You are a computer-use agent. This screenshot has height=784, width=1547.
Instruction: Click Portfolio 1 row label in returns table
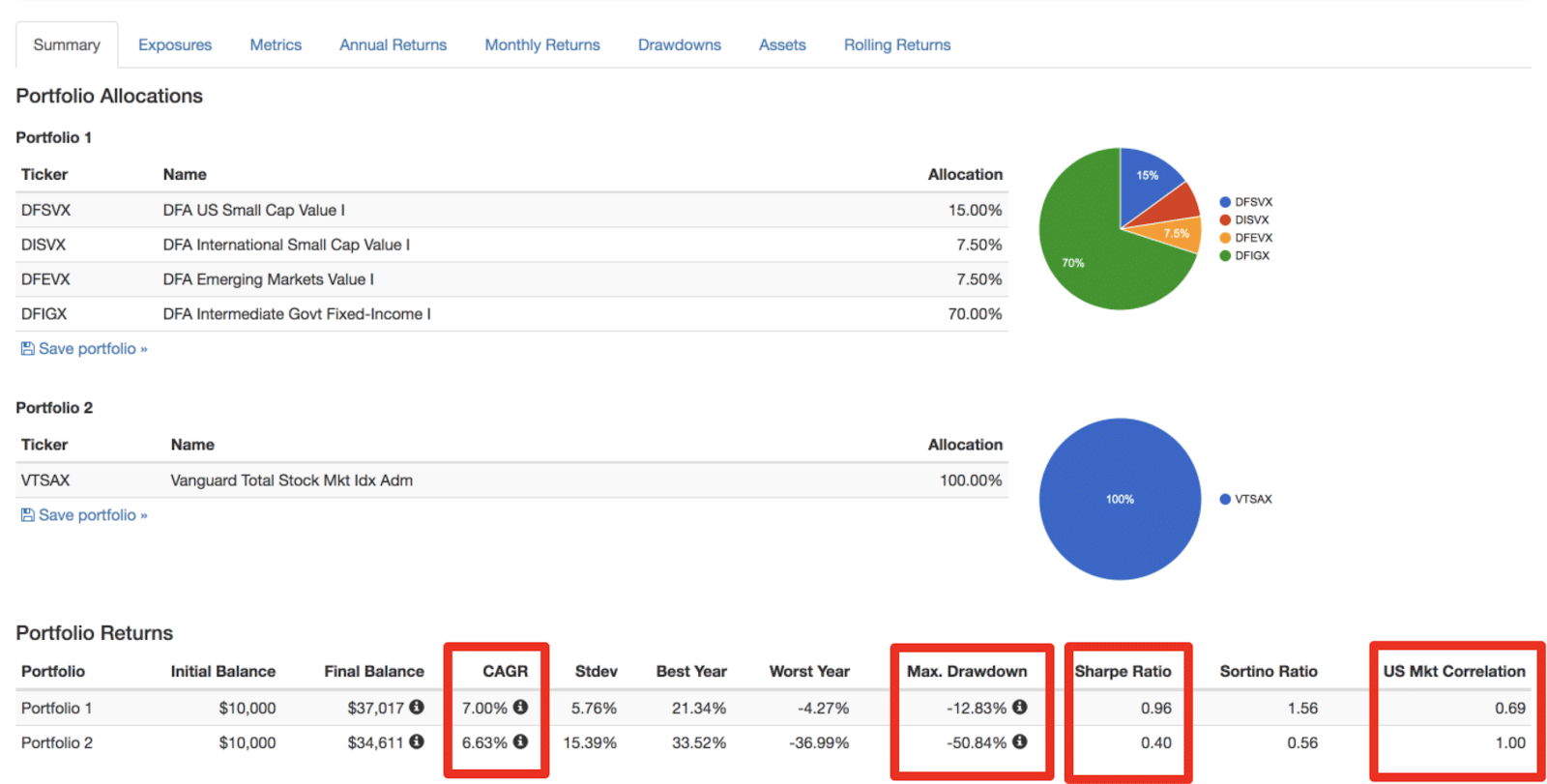(57, 708)
